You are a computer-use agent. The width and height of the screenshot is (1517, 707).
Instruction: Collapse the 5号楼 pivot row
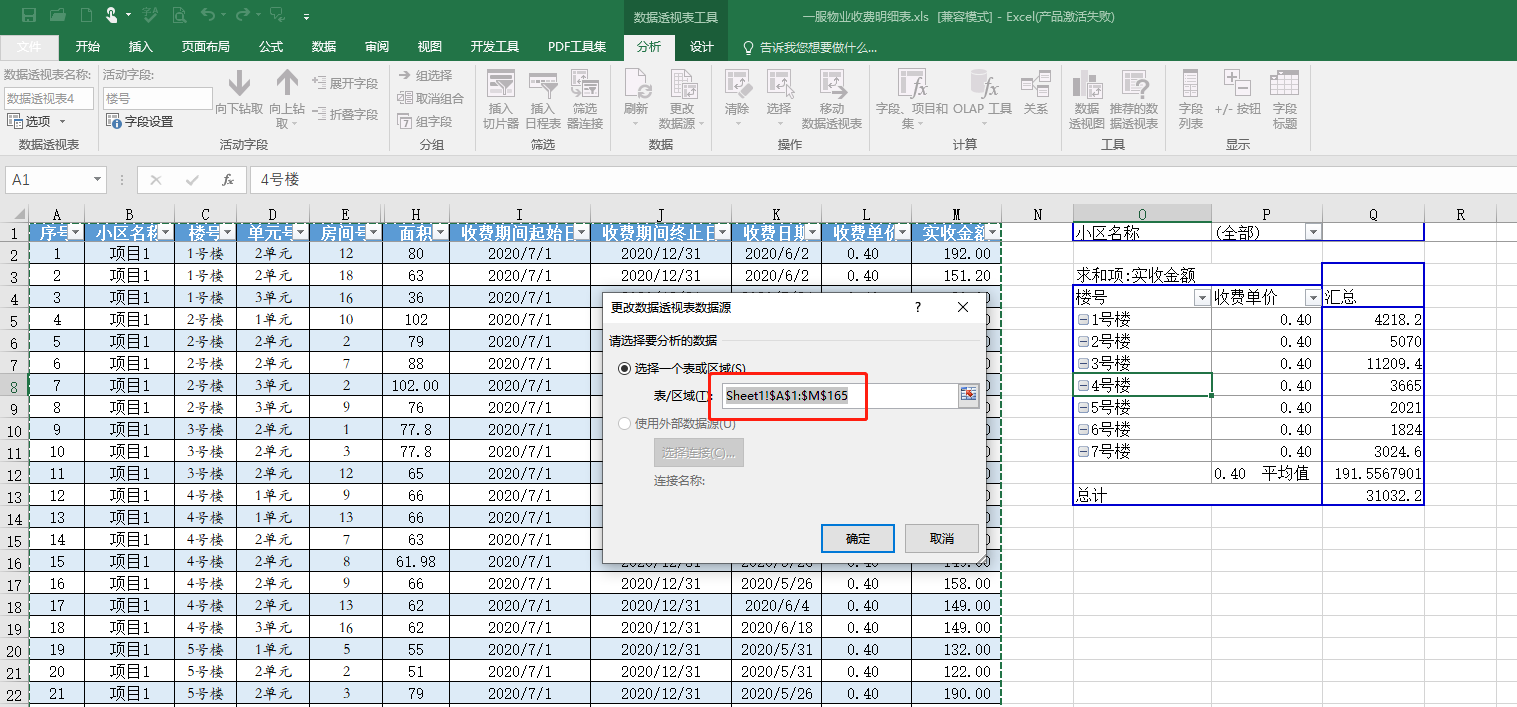pos(1083,408)
